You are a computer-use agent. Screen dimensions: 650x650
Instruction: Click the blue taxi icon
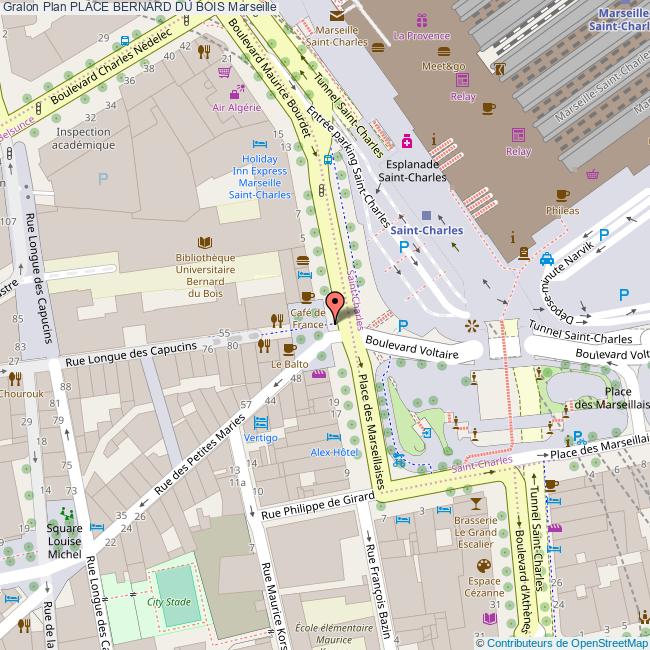tap(547, 260)
